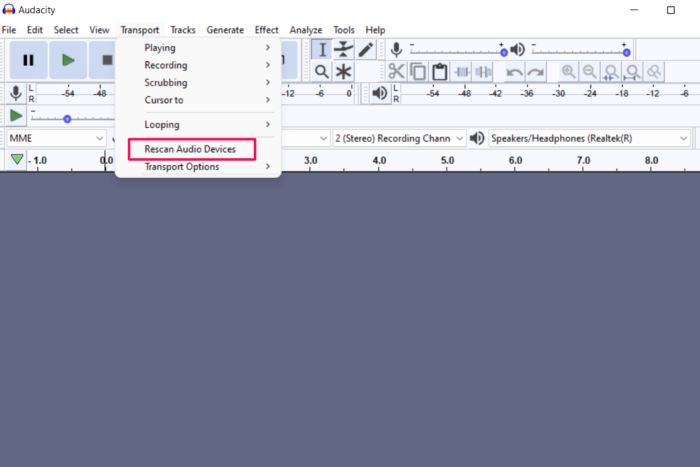700x467 pixels.
Task: Open the Generate menu
Action: (x=225, y=30)
